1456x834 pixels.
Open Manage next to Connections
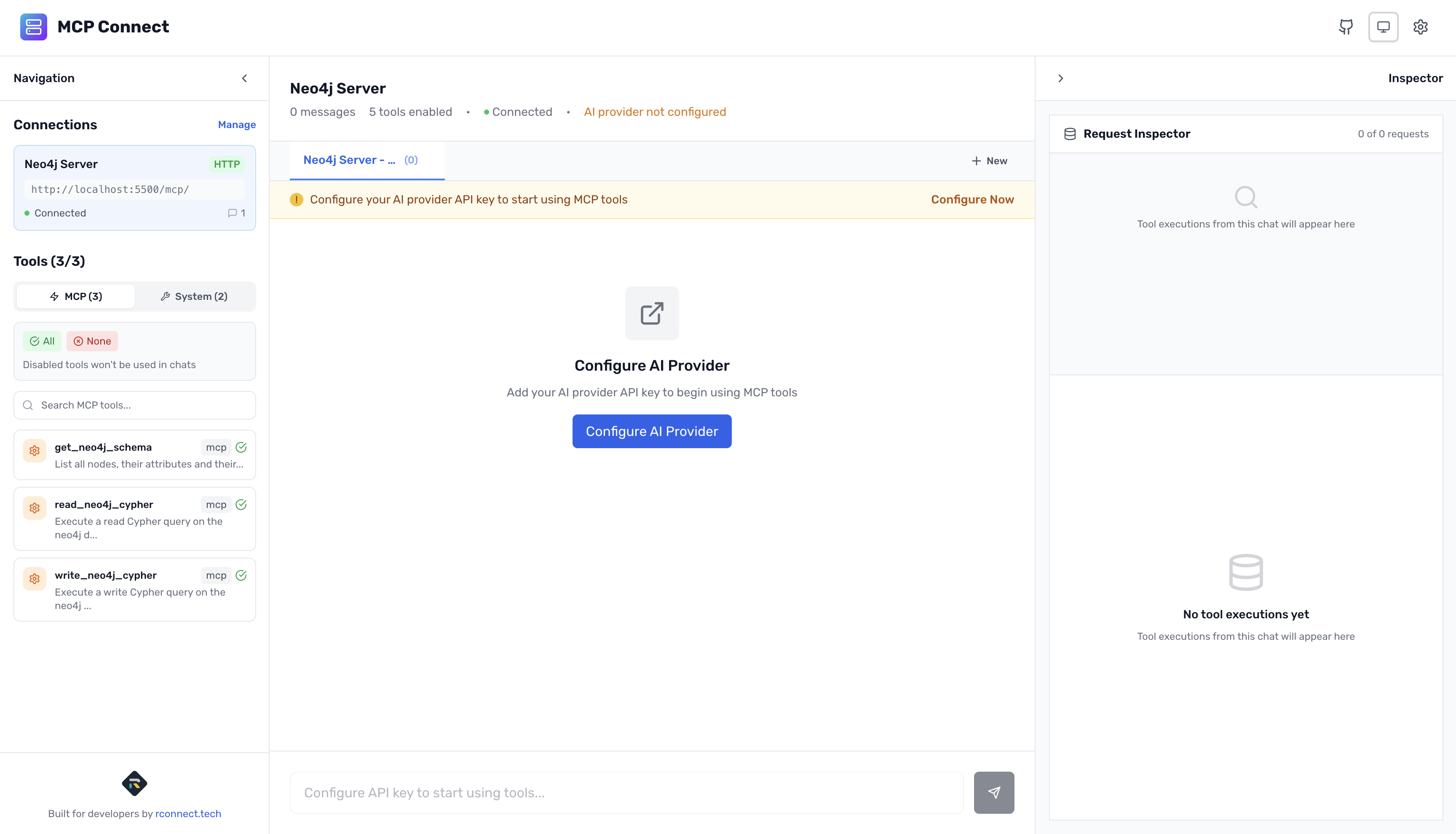(x=236, y=124)
